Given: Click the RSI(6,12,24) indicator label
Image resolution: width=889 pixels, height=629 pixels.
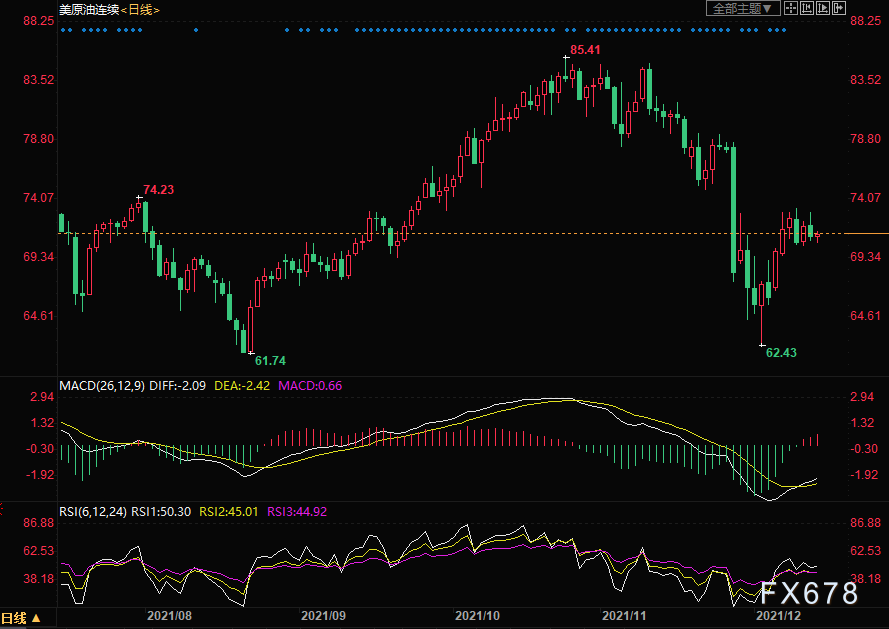Looking at the screenshot, I should click(x=93, y=512).
